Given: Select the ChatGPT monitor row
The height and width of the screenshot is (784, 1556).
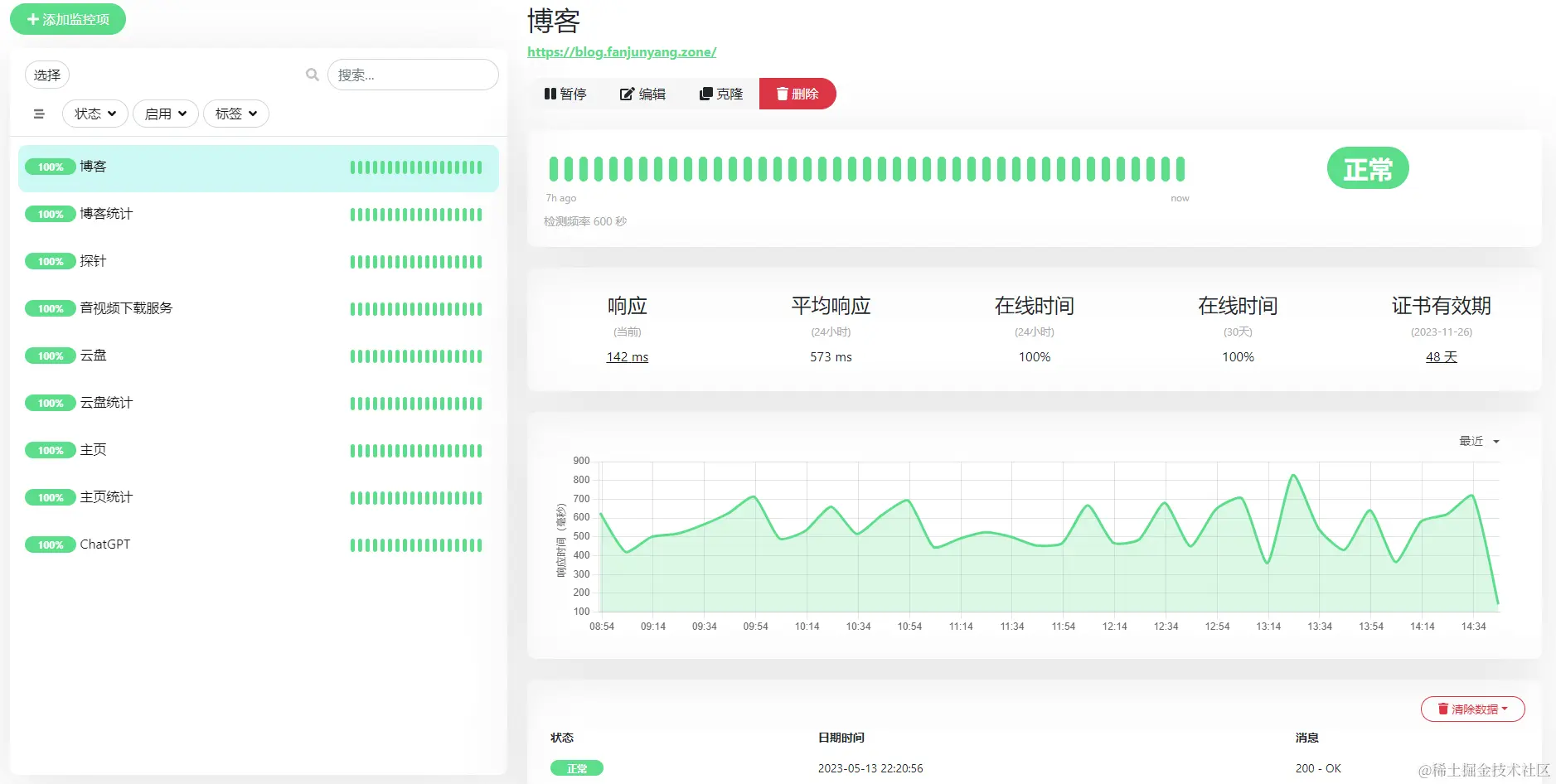Looking at the screenshot, I should click(x=259, y=545).
